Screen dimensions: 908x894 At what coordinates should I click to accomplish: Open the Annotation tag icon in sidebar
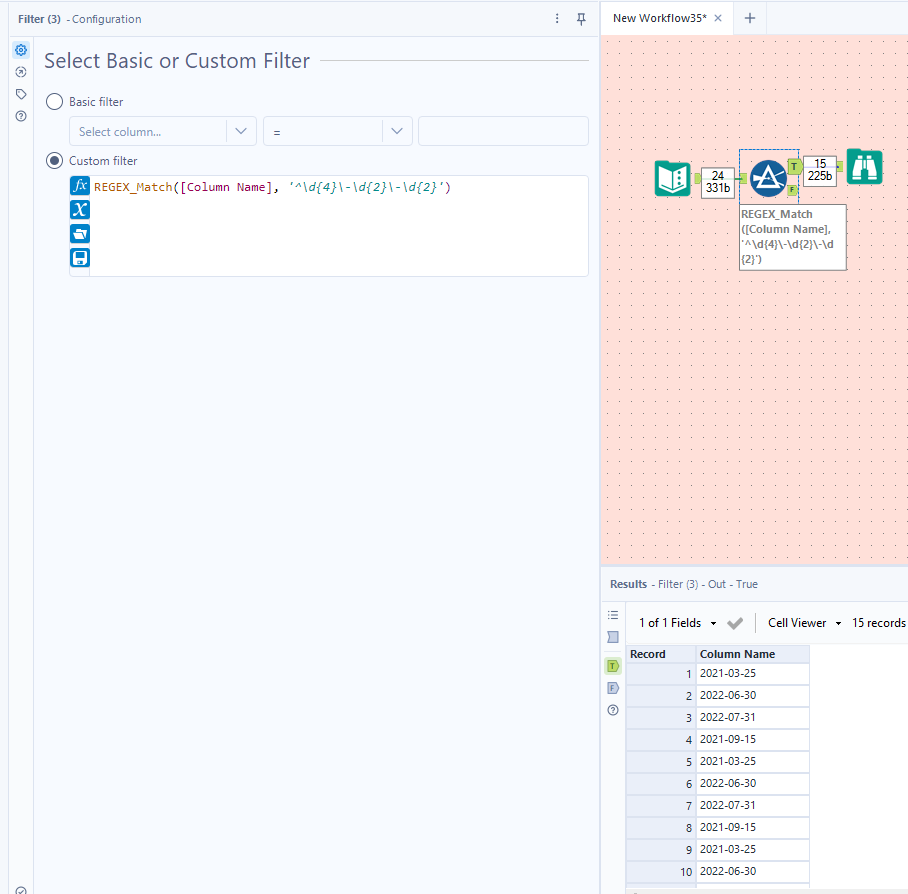[x=21, y=94]
